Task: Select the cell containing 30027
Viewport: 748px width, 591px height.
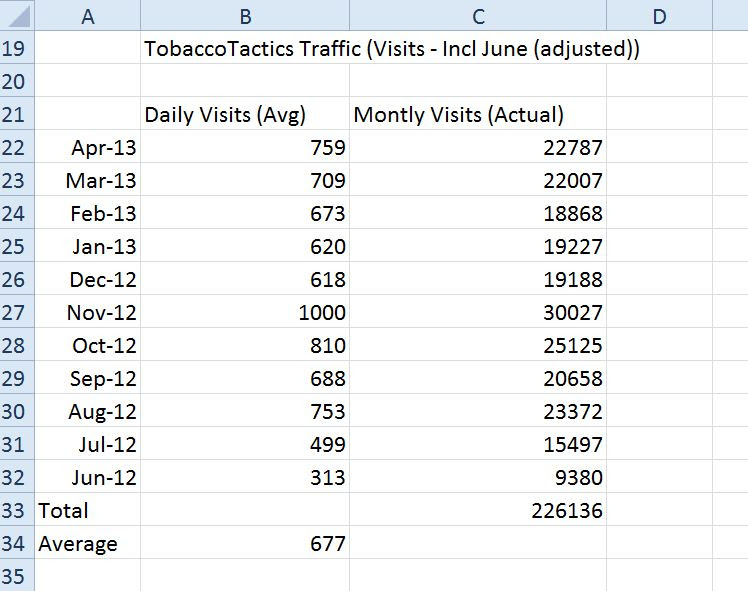Action: (478, 311)
